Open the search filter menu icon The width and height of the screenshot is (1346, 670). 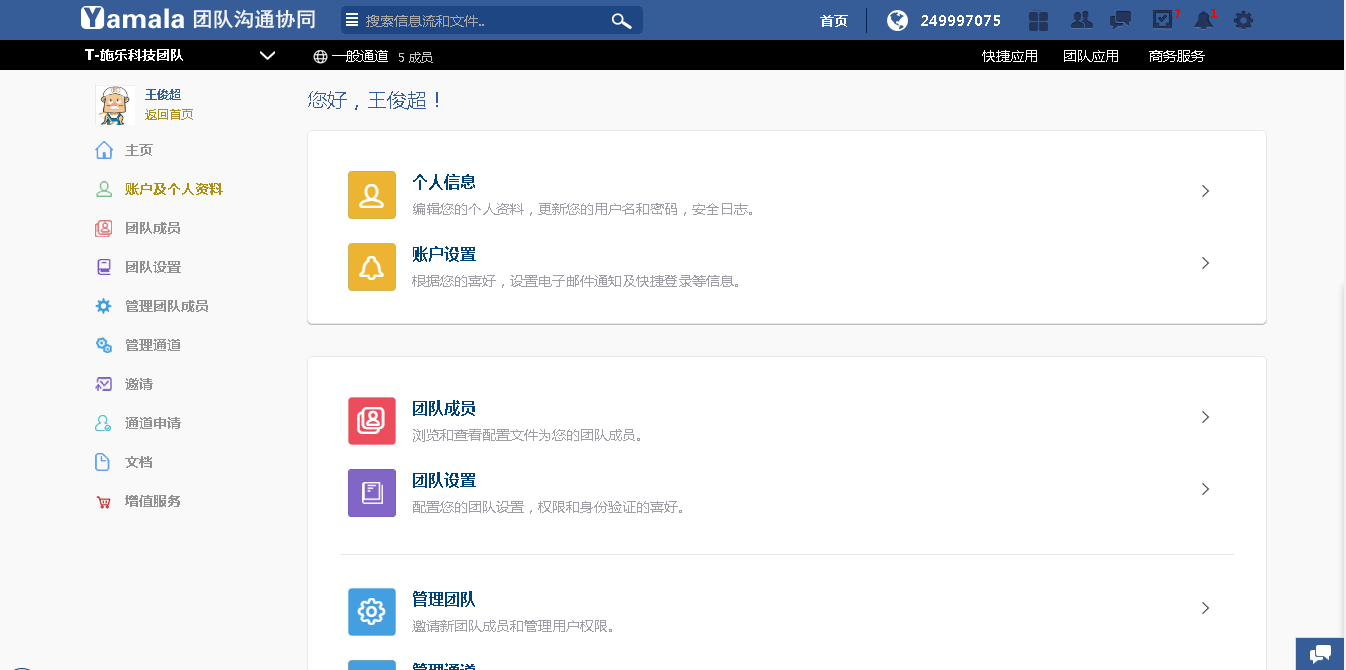click(x=352, y=21)
